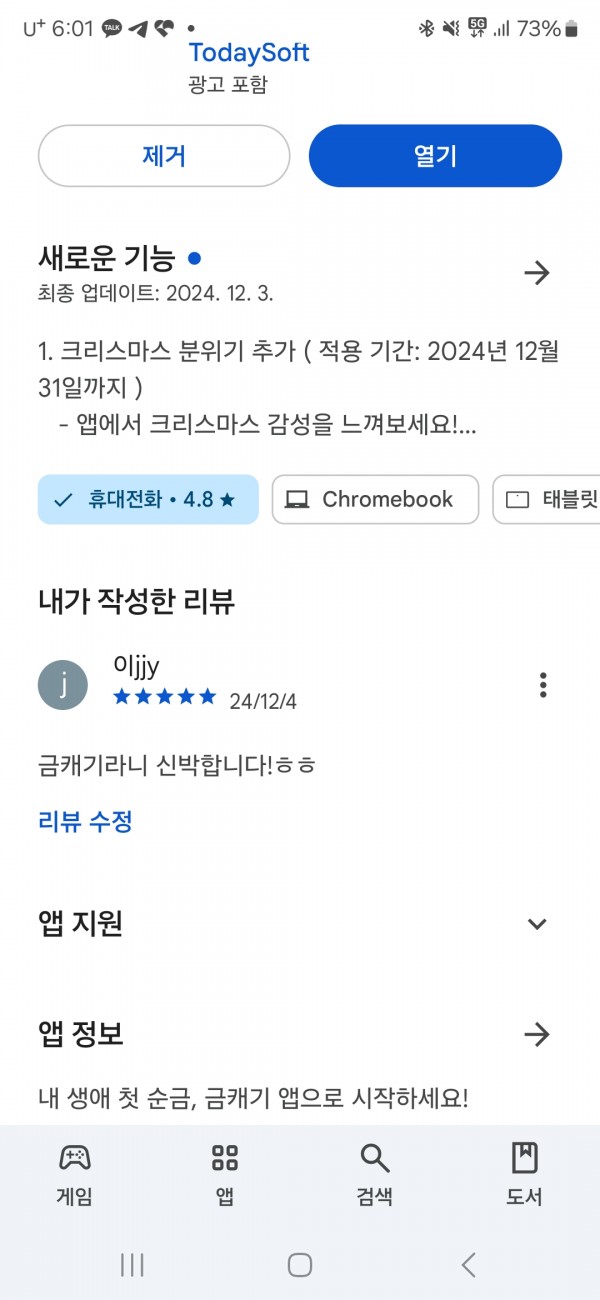Tap the 리뷰 수정 link

(85, 822)
